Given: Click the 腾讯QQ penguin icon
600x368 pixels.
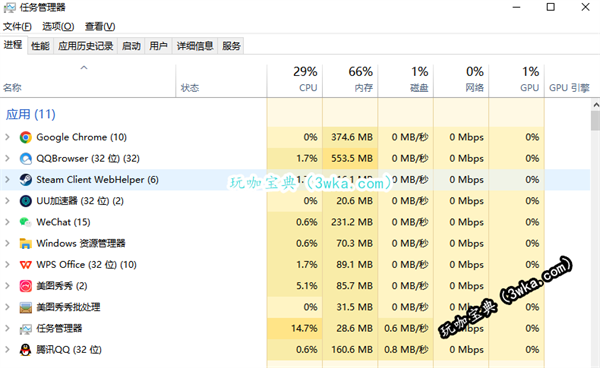Looking at the screenshot, I should [x=26, y=350].
